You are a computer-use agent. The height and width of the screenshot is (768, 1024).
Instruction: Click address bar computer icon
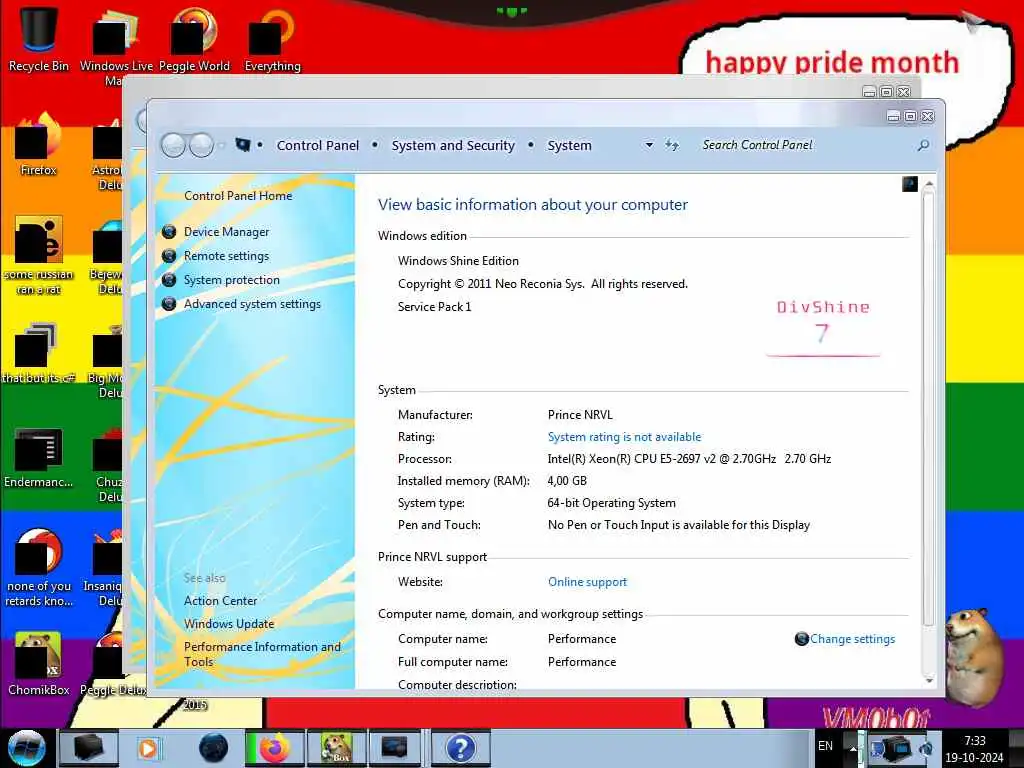243,144
